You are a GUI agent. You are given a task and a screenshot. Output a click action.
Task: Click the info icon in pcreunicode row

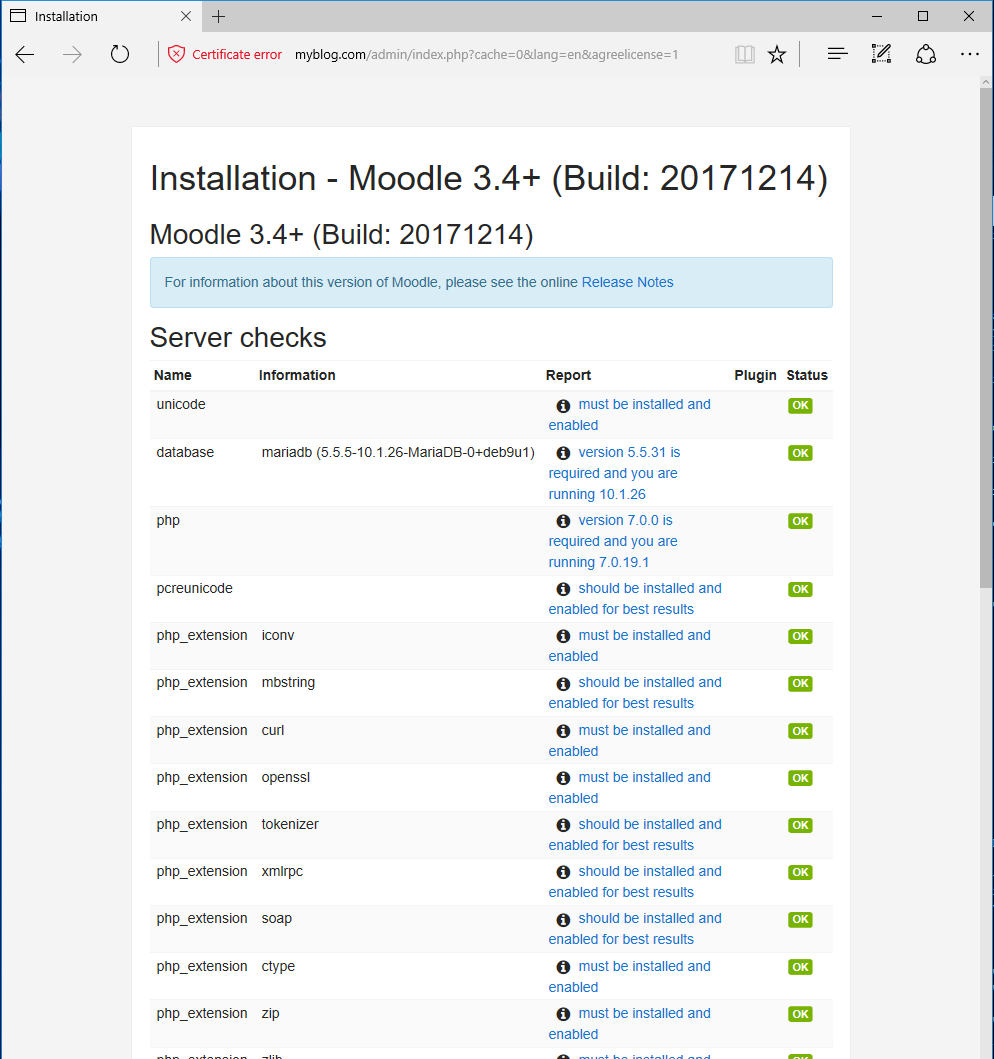click(x=563, y=589)
